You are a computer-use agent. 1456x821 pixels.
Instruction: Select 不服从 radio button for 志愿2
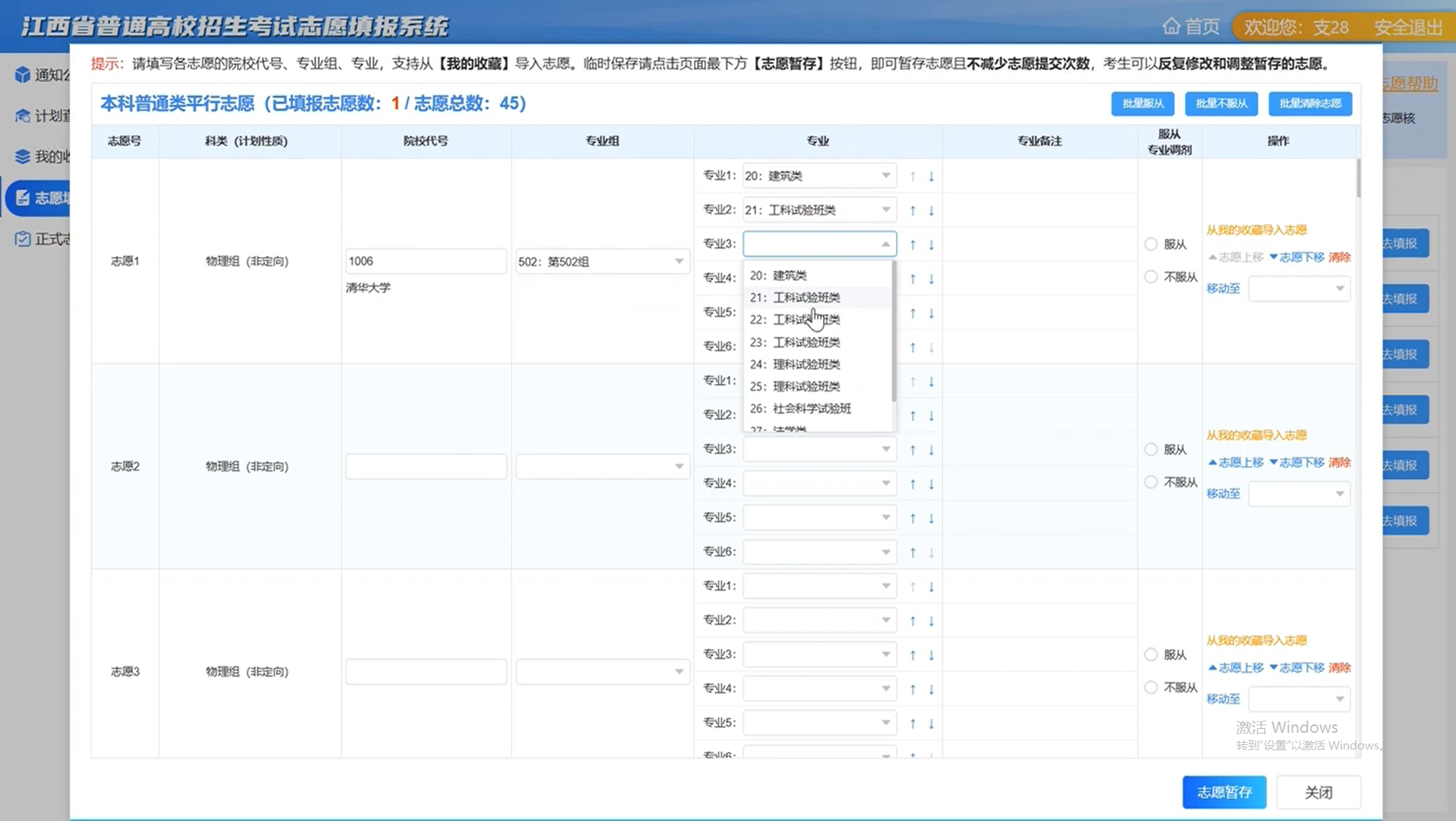[1151, 482]
